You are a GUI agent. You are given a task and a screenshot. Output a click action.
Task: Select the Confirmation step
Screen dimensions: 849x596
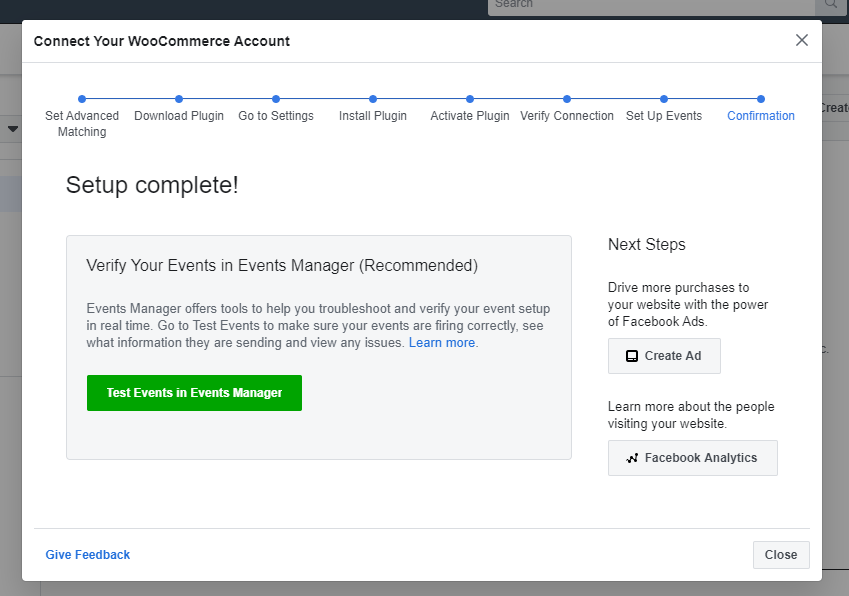pos(761,116)
